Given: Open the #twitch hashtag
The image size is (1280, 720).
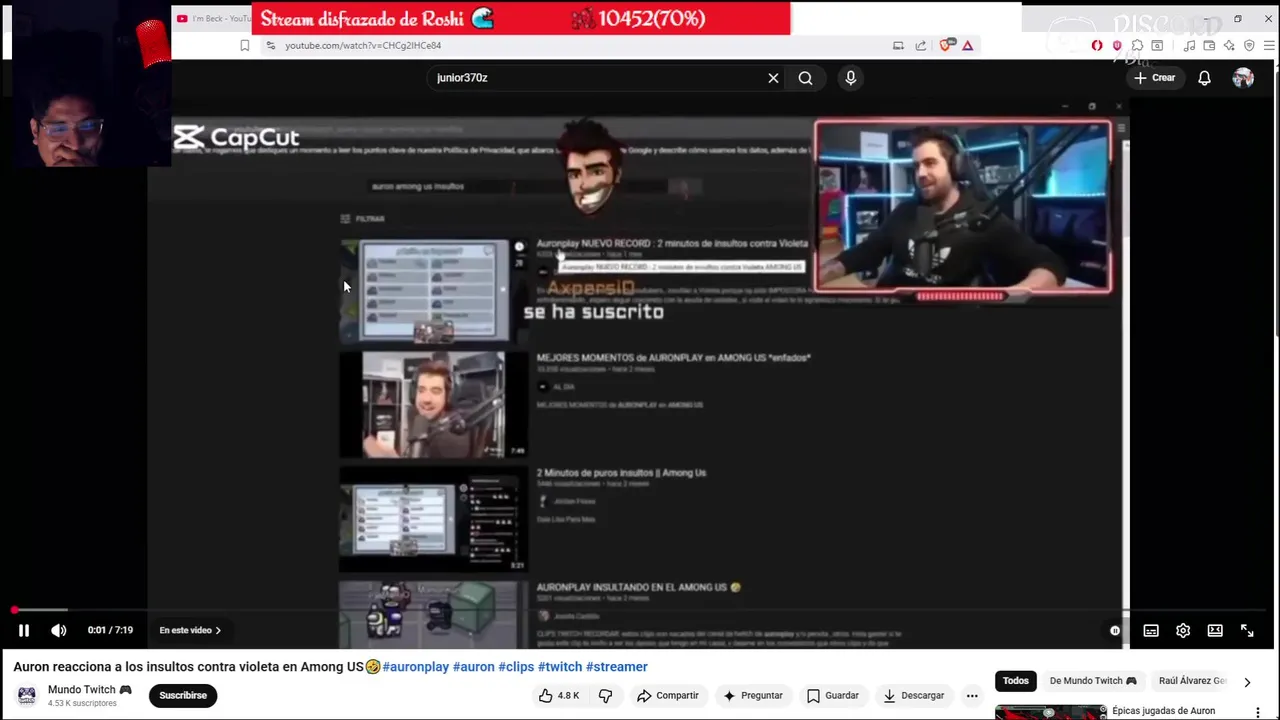Looking at the screenshot, I should click(x=560, y=667).
